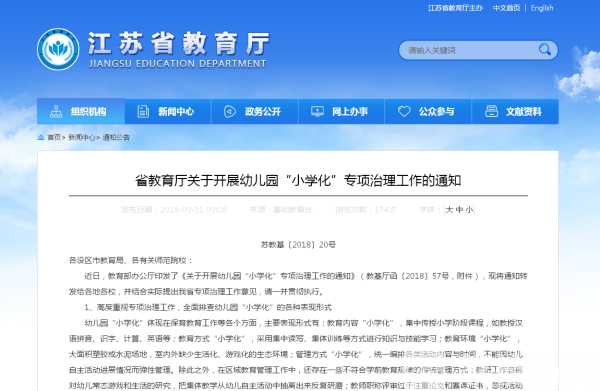600x391 pixels.
Task: Click the 政务公开 circular icon
Action: pyautogui.click(x=230, y=111)
